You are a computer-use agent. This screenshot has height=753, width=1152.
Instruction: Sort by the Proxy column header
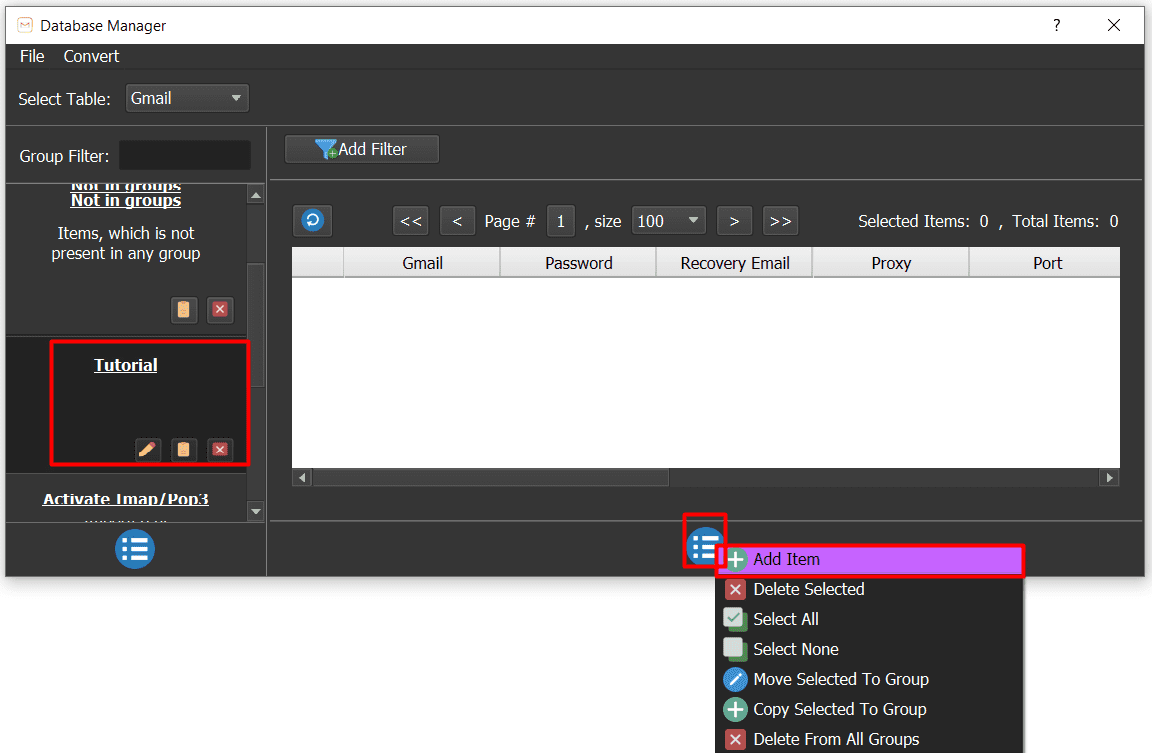pos(891,263)
